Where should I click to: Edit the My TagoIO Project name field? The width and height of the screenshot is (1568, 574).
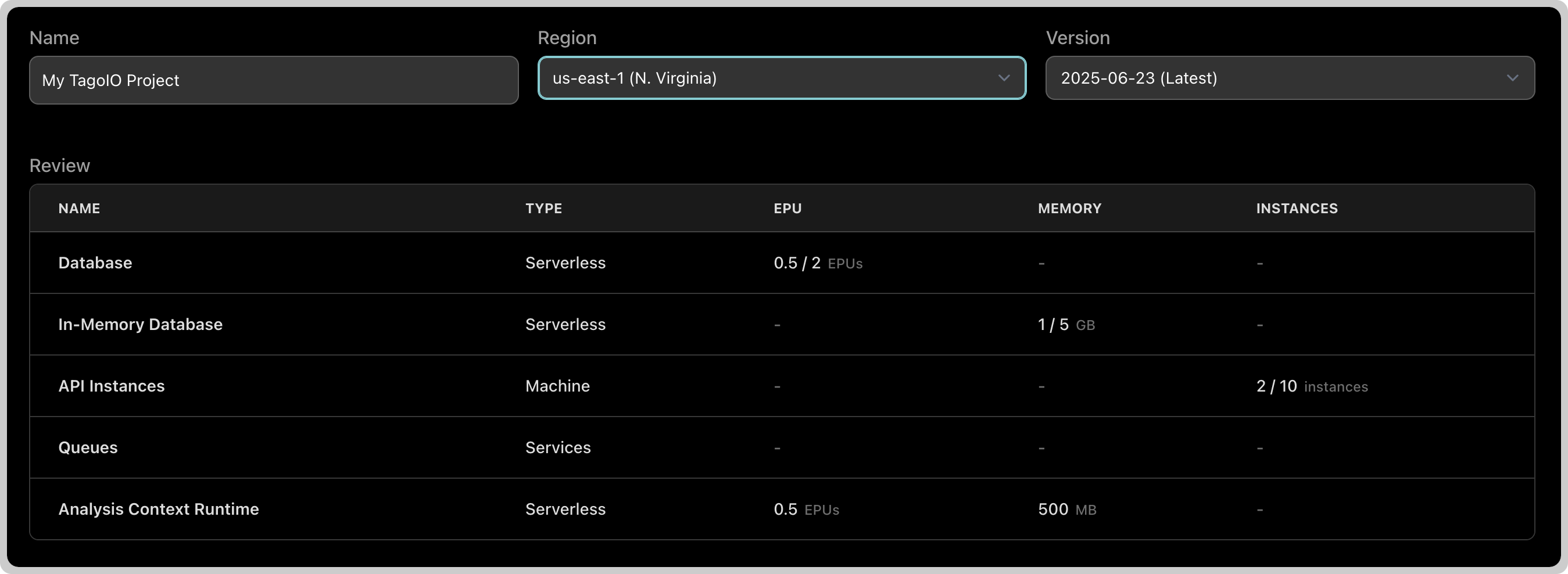coord(274,80)
